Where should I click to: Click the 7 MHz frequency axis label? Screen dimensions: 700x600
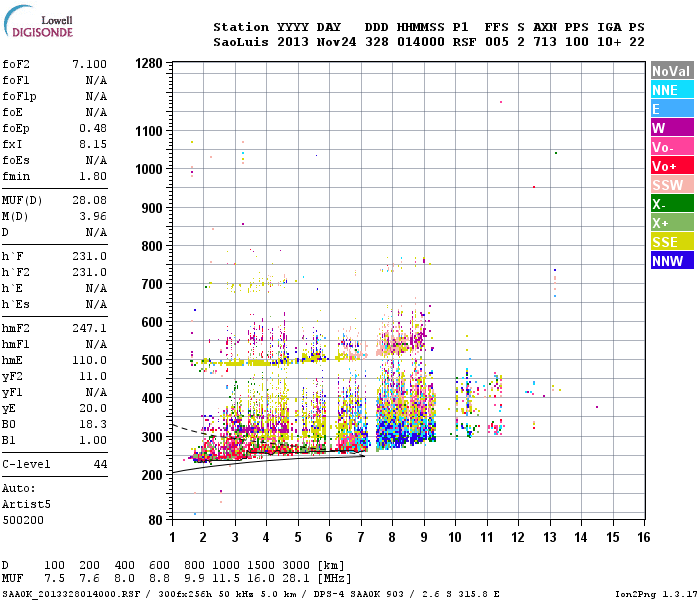[x=361, y=537]
